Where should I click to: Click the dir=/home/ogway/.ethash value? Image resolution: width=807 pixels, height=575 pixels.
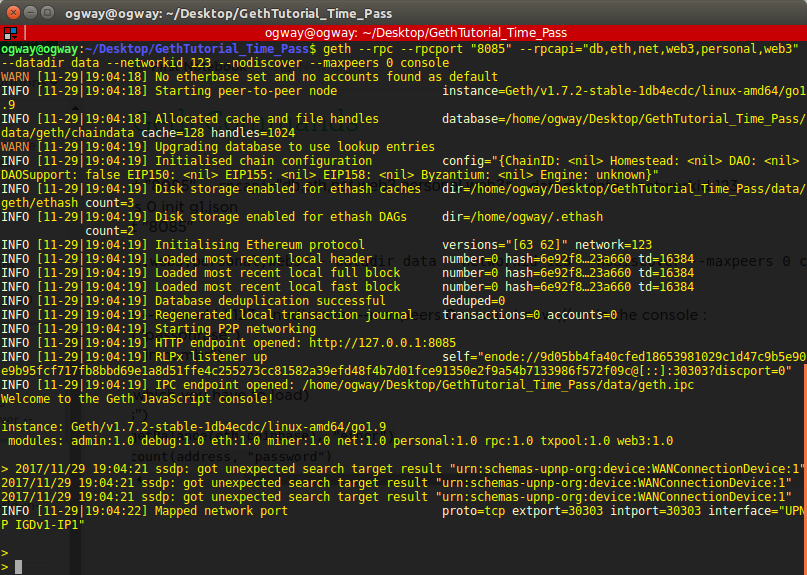522,217
